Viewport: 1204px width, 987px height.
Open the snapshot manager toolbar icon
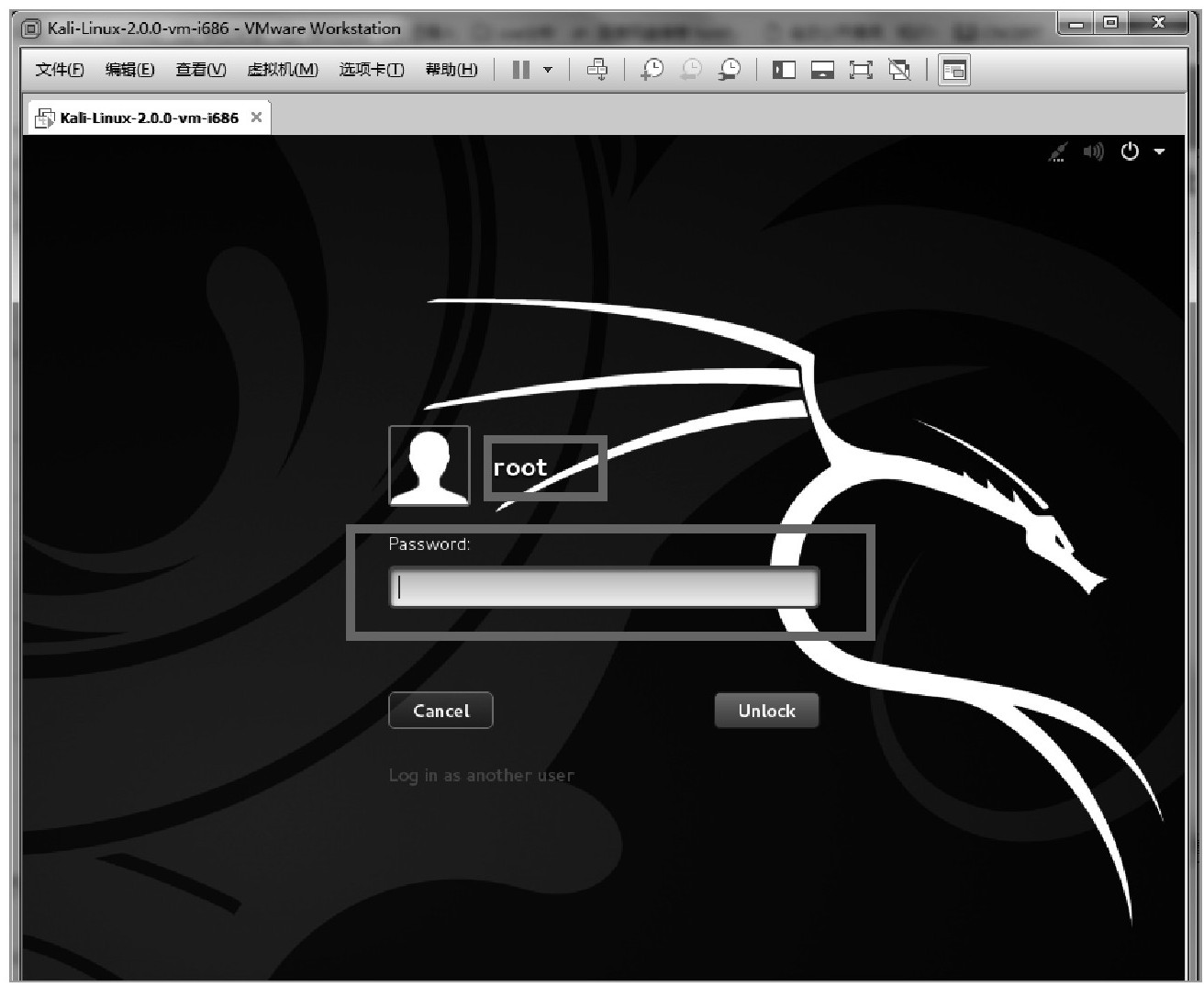[x=730, y=70]
